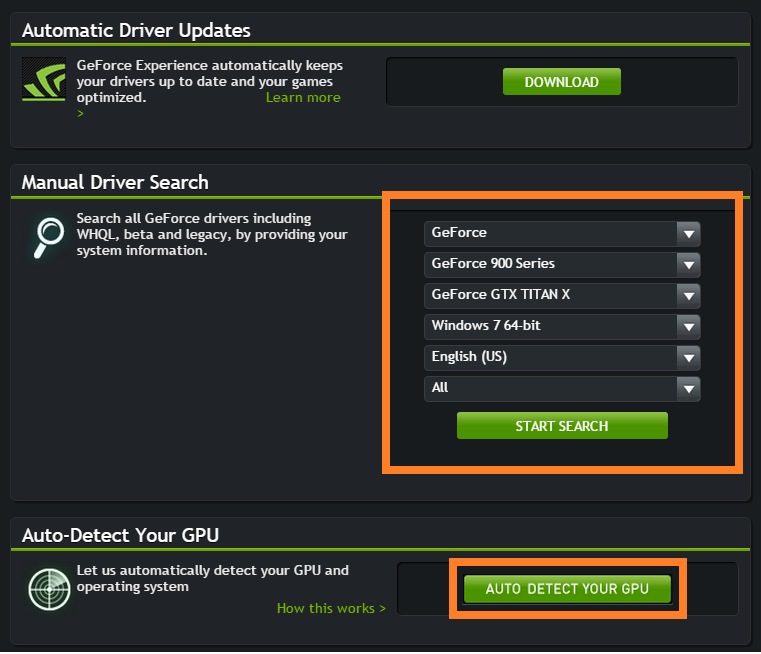Download GeForce Experience with the DOWNLOAD button

tap(562, 82)
